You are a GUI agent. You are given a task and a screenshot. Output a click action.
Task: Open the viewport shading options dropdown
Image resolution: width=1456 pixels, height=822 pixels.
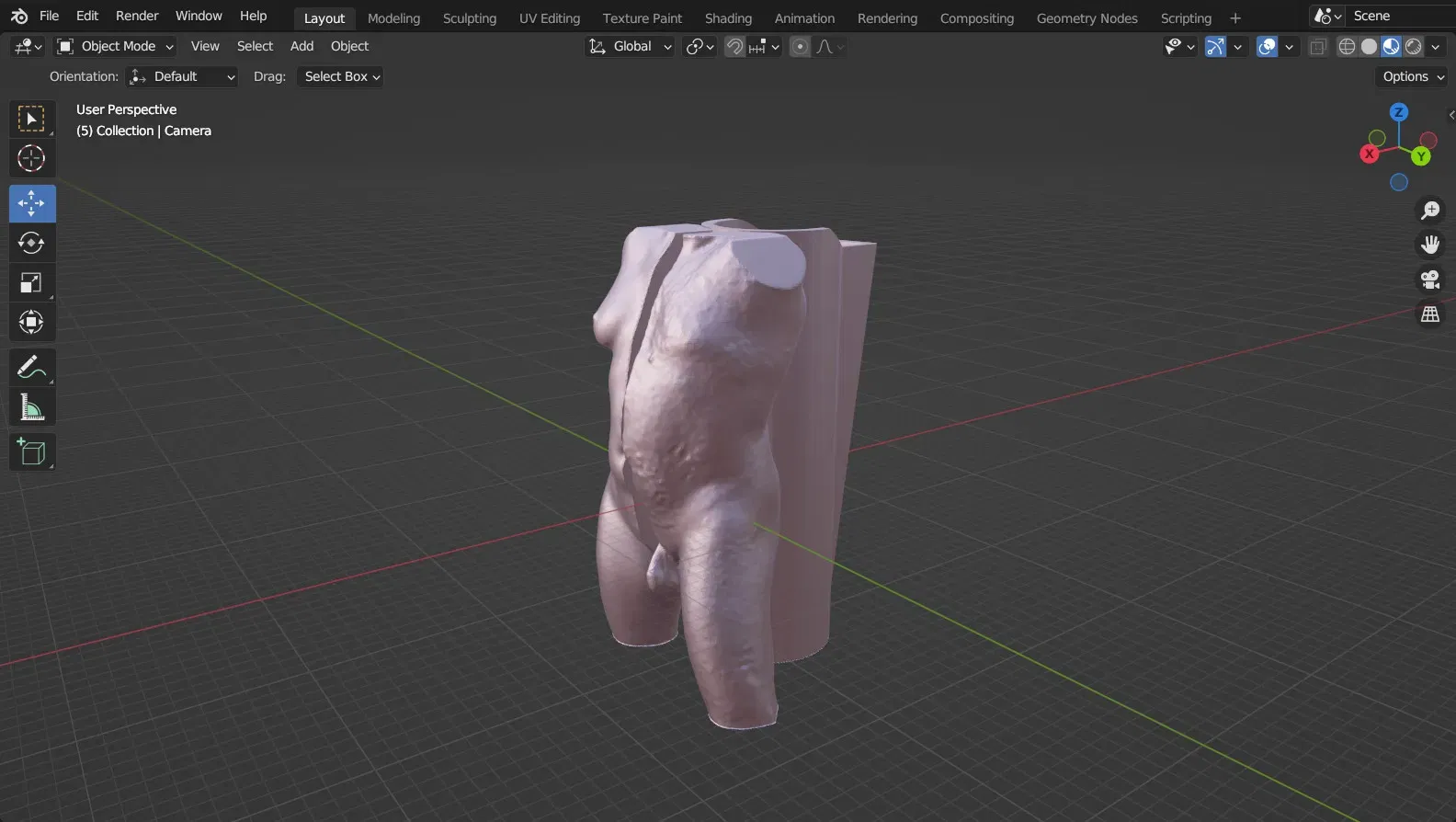pos(1436,47)
